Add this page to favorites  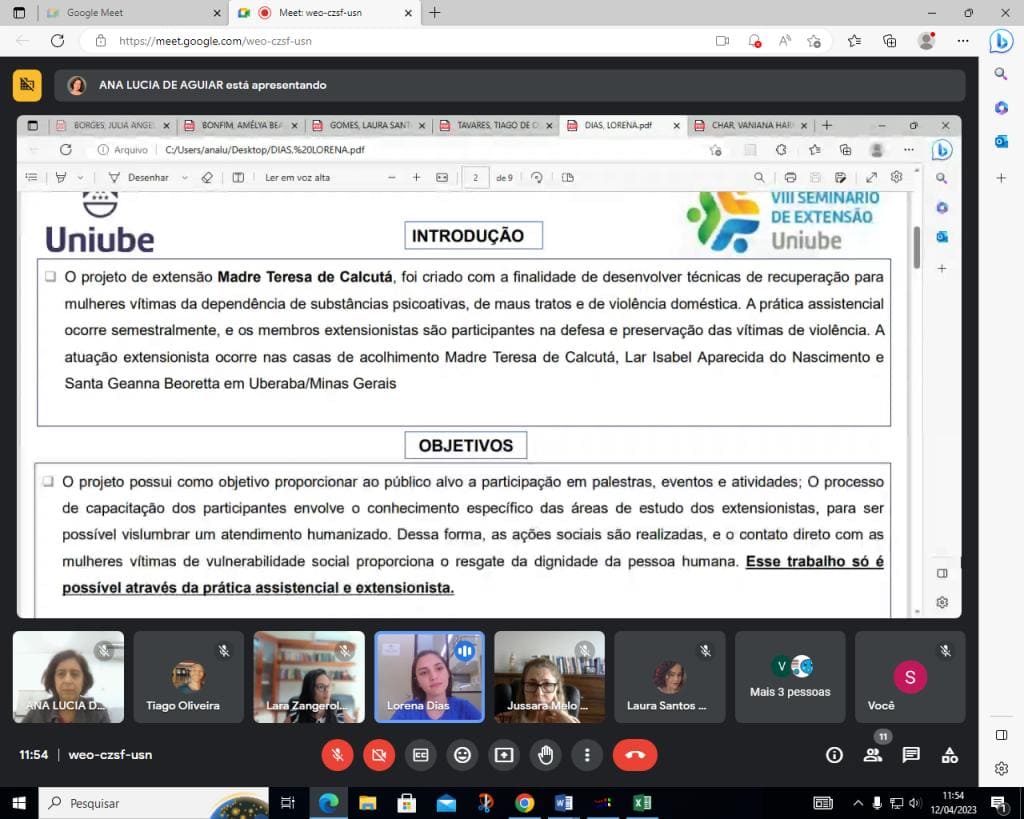(814, 40)
